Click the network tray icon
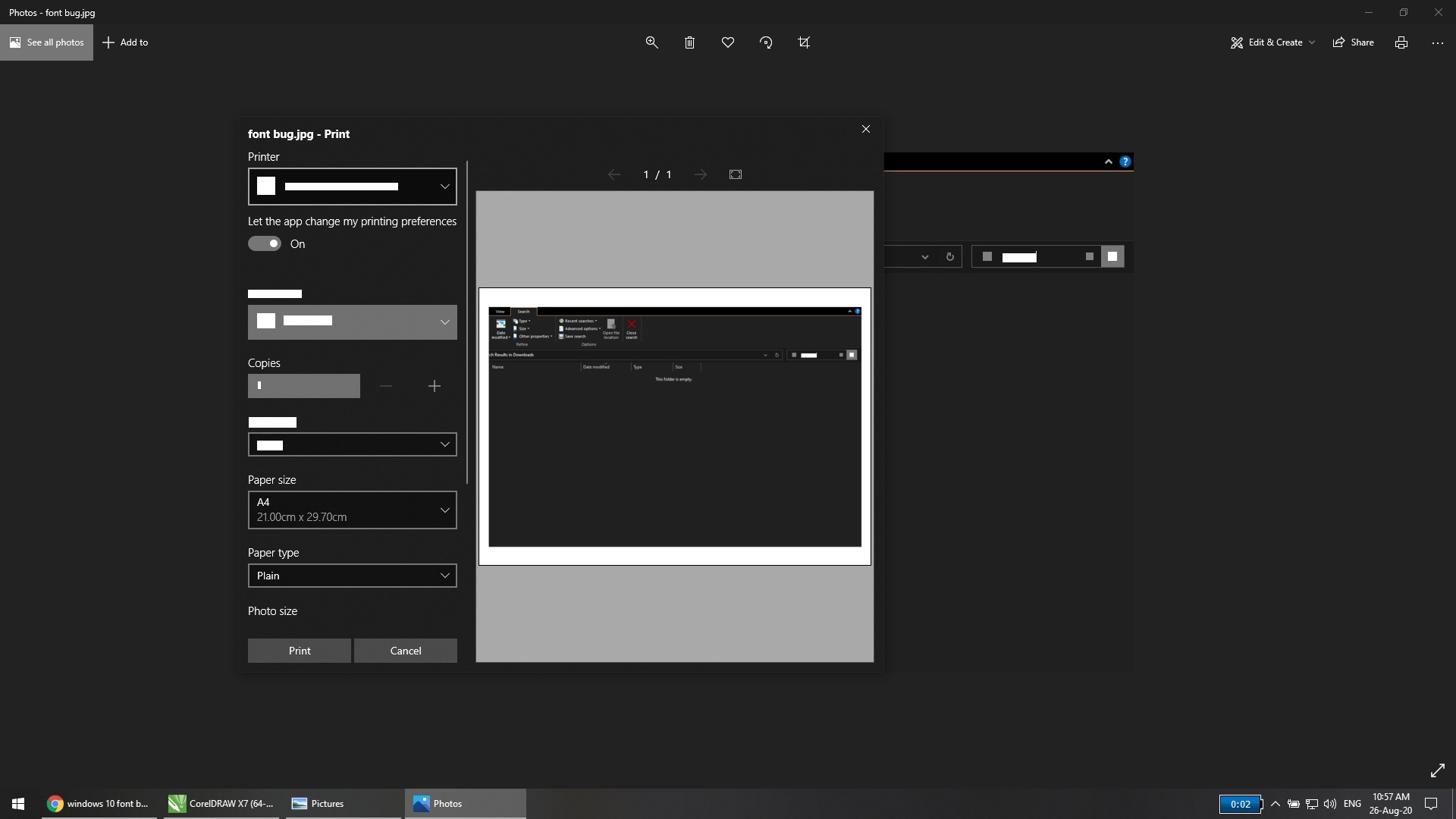The height and width of the screenshot is (819, 1456). click(x=1312, y=804)
